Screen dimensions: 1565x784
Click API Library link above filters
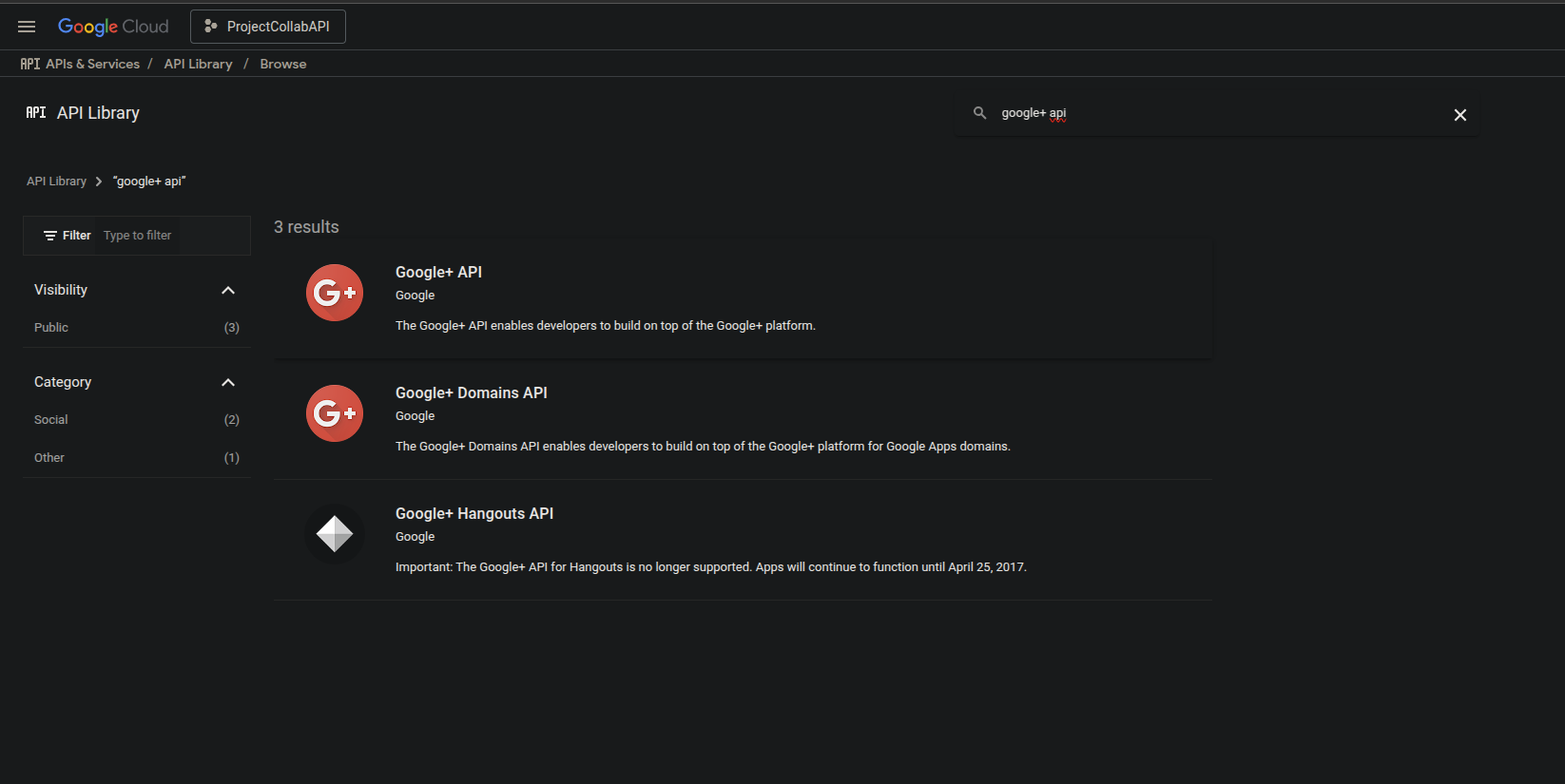click(56, 182)
